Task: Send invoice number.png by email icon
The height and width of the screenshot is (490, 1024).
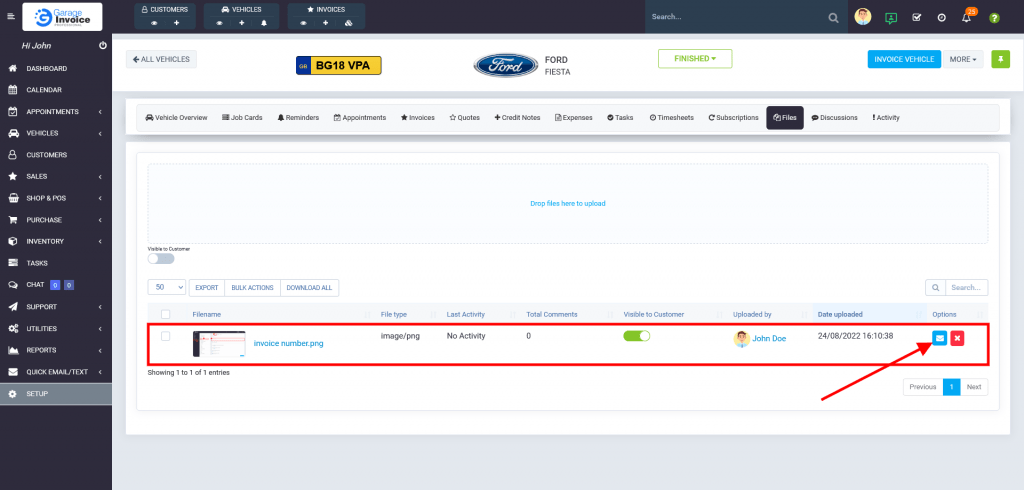Action: click(939, 338)
